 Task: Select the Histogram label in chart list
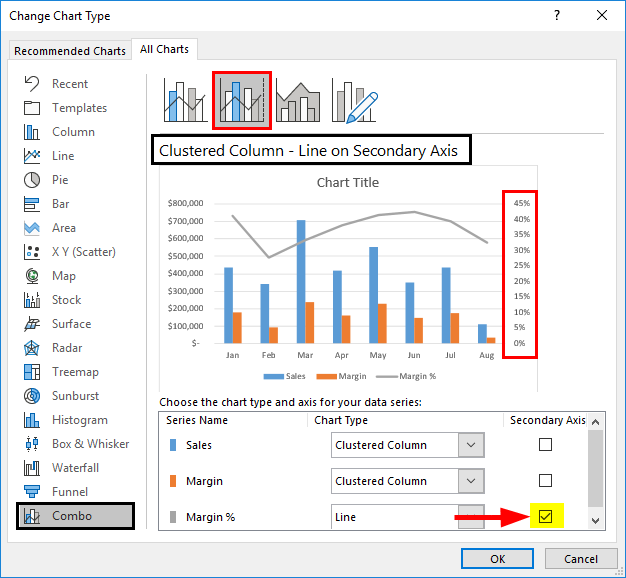(x=80, y=420)
